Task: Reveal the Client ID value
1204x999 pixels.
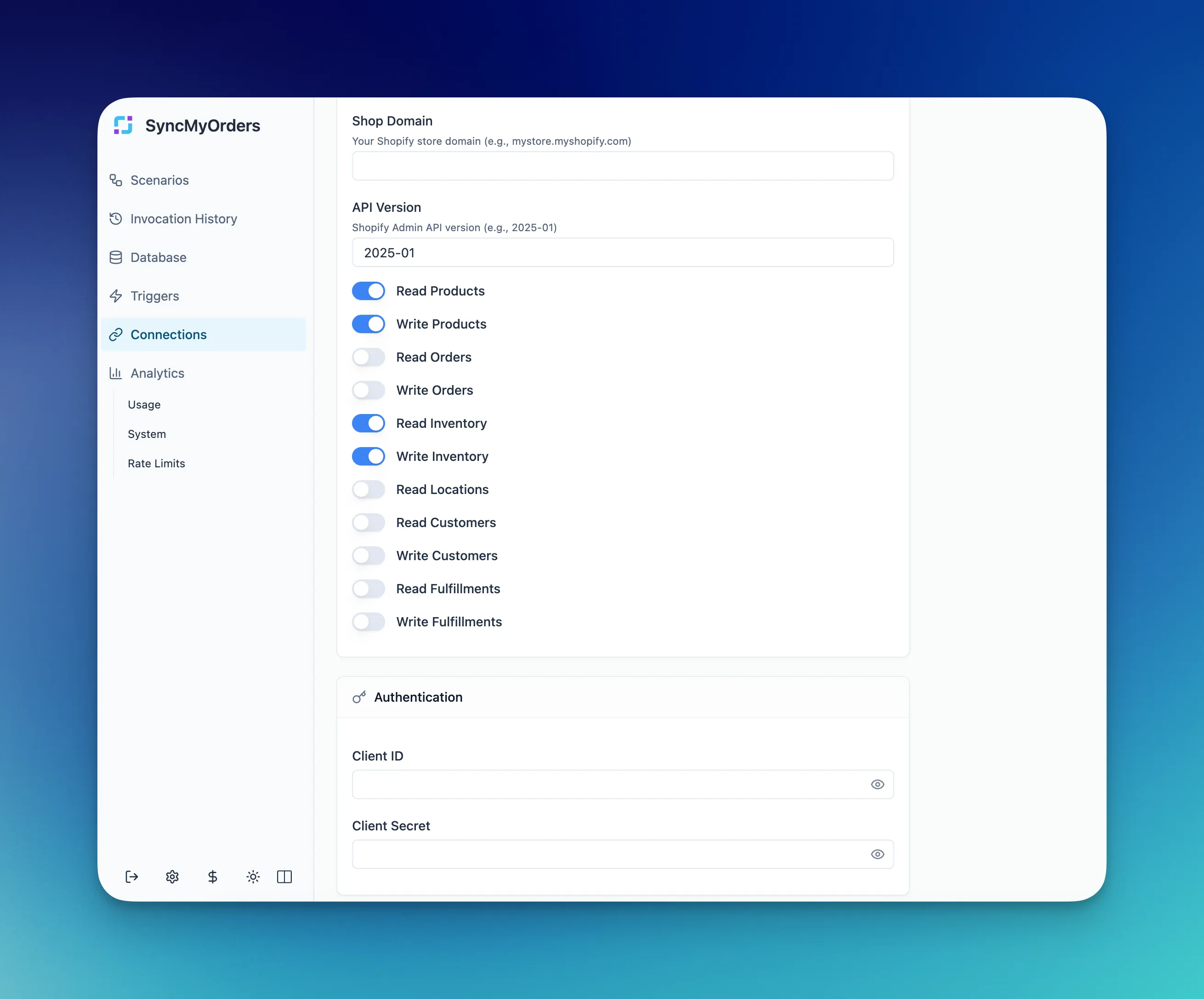Action: 877,785
